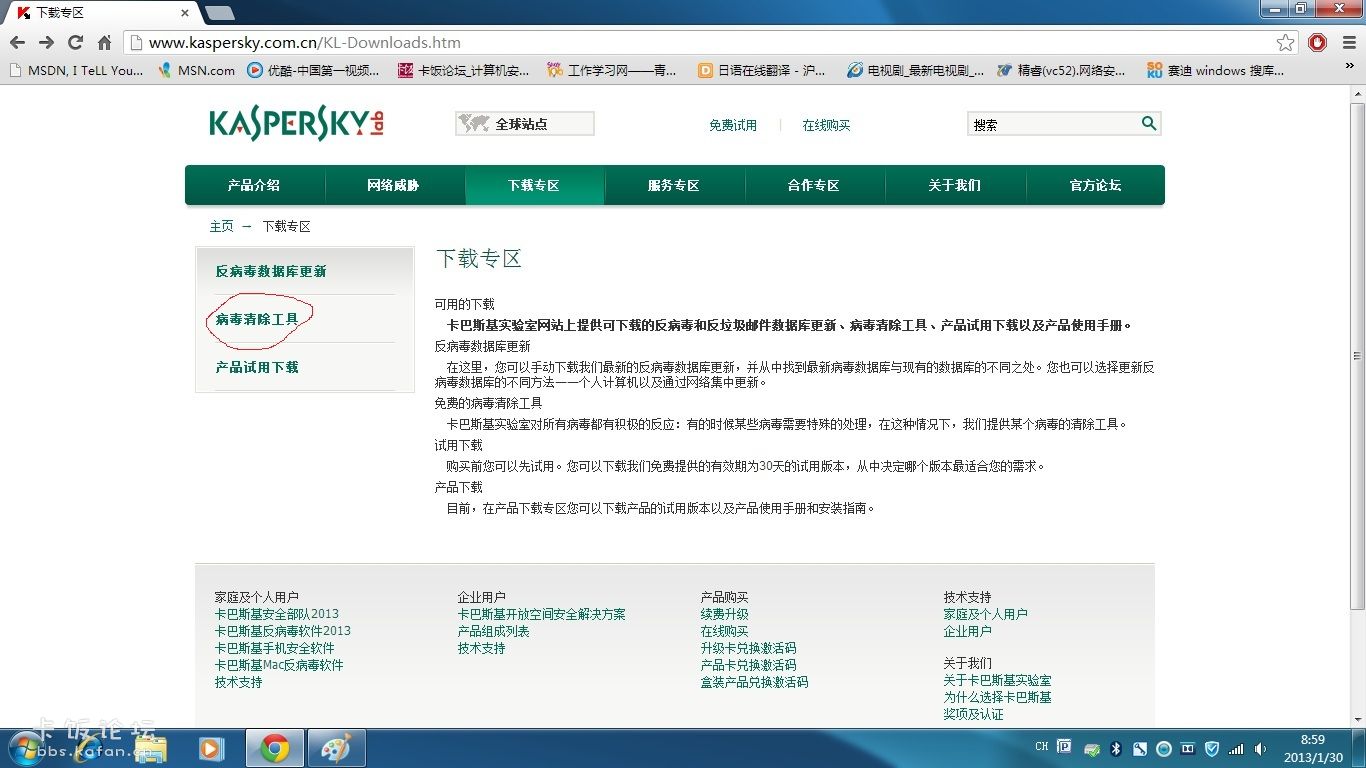1366x768 pixels.
Task: Open footer link 卡巴斯基安全部队2013
Action: point(276,614)
